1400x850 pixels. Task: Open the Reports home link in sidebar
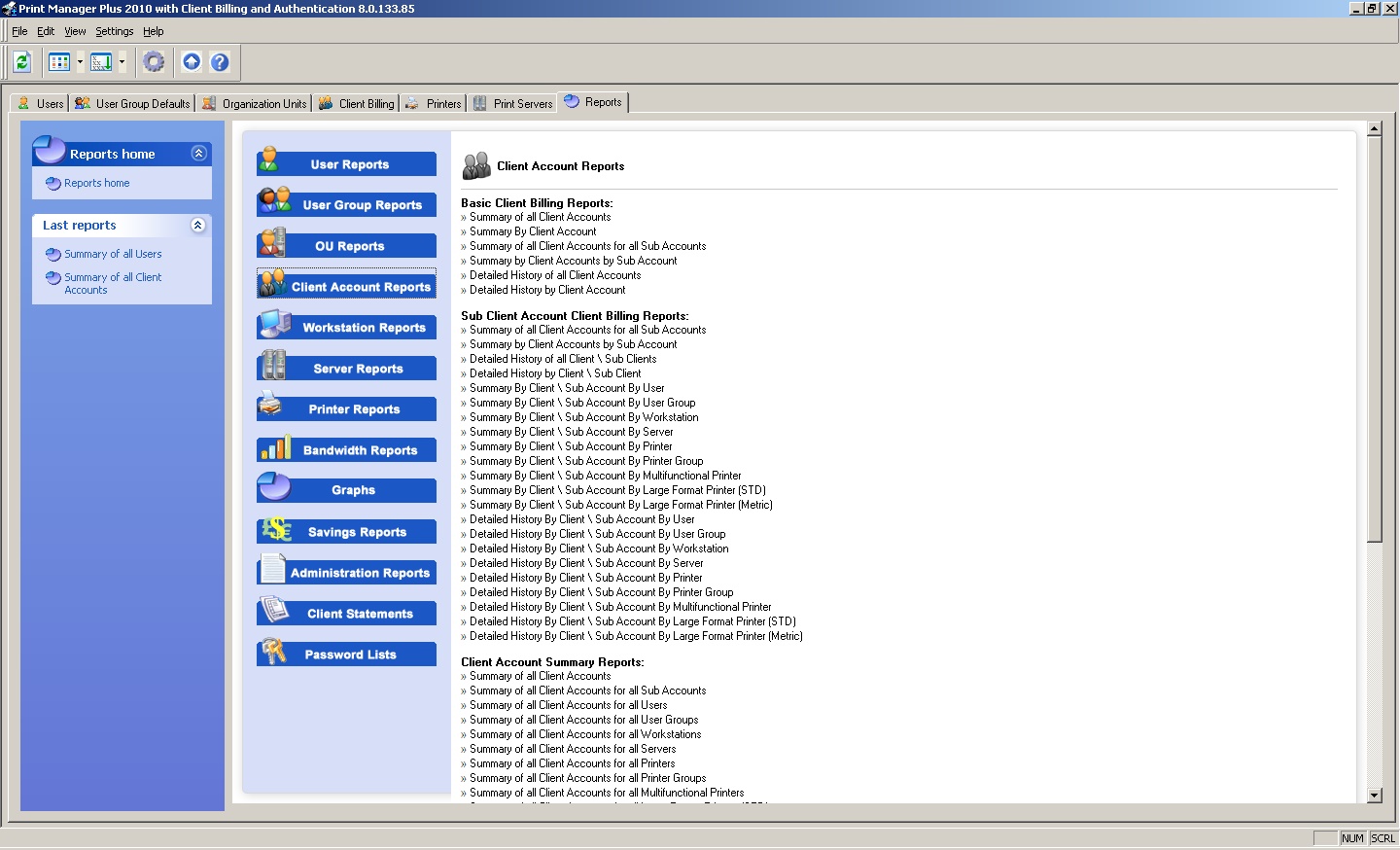click(x=96, y=183)
